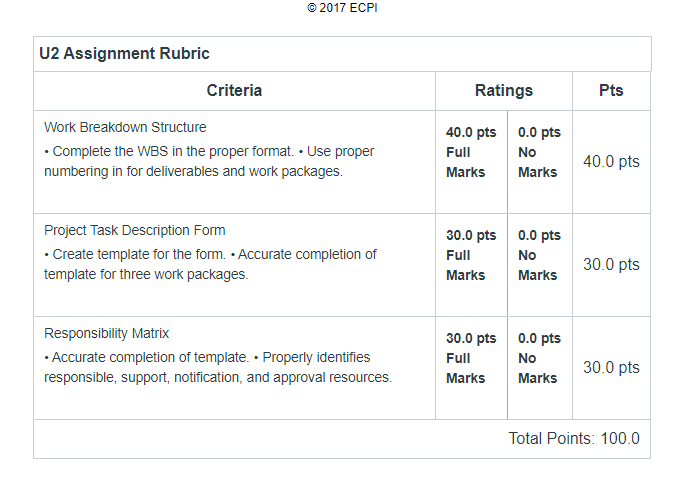
Task: Click the Responsibility Matrix criterion title
Action: point(106,333)
